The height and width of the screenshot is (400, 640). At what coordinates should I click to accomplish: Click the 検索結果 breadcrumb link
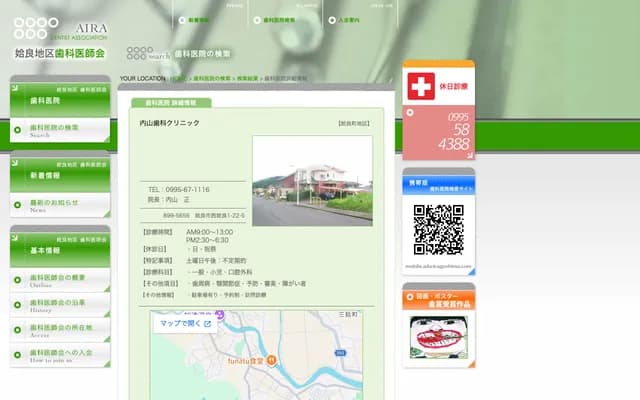click(x=247, y=78)
